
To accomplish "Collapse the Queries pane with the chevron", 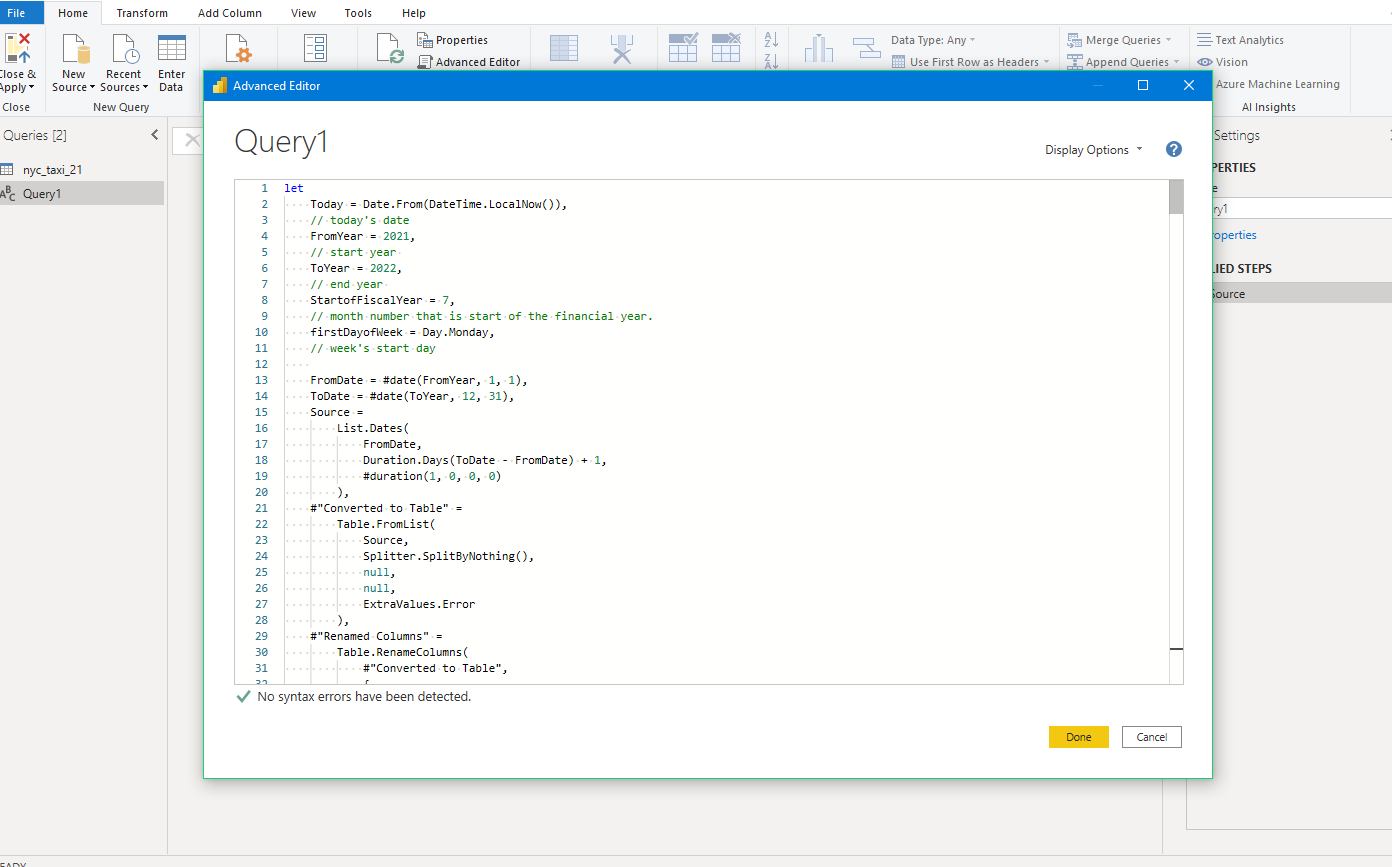I will 155,135.
